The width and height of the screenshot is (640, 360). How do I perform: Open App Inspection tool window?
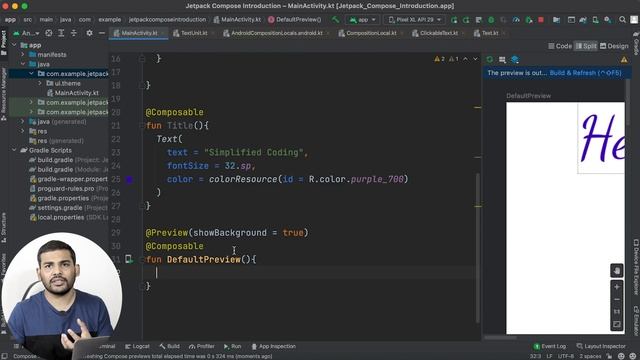tap(273, 346)
